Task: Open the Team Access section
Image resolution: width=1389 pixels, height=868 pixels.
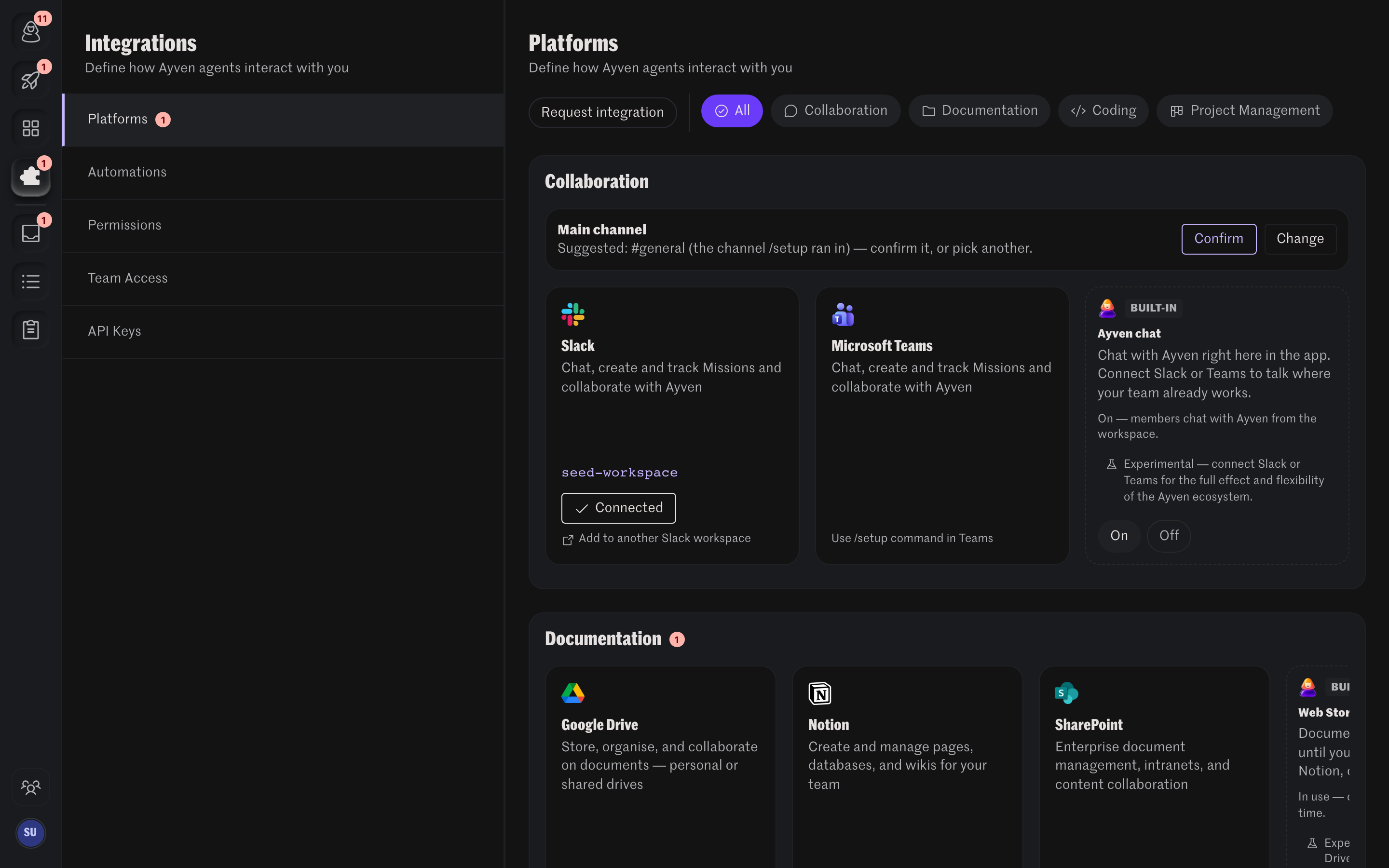Action: (283, 278)
